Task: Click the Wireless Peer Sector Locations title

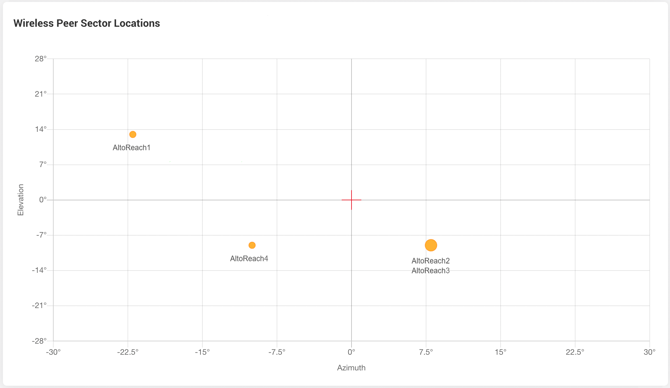Action: click(x=87, y=24)
